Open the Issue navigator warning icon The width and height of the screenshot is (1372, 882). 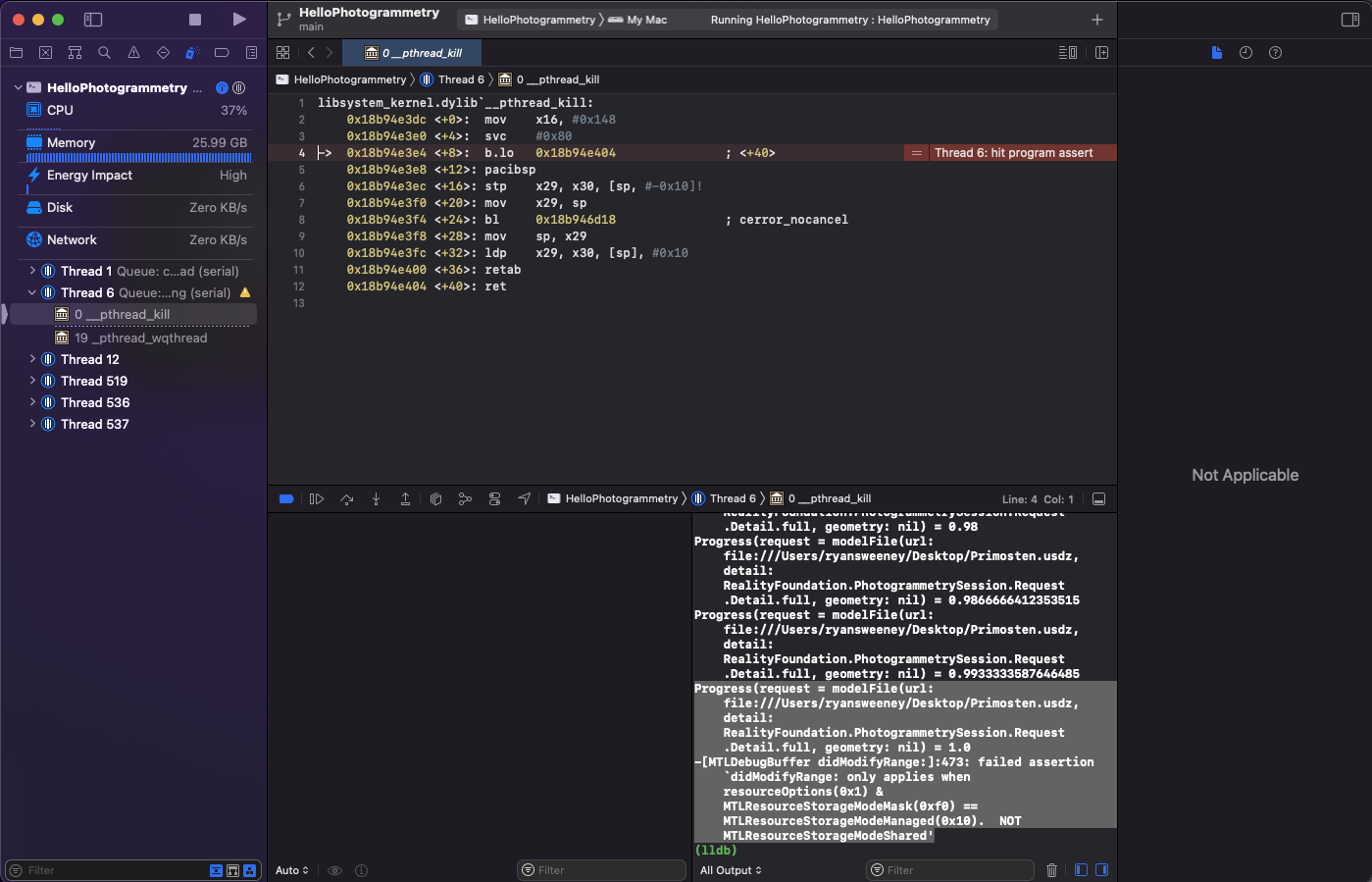[133, 53]
